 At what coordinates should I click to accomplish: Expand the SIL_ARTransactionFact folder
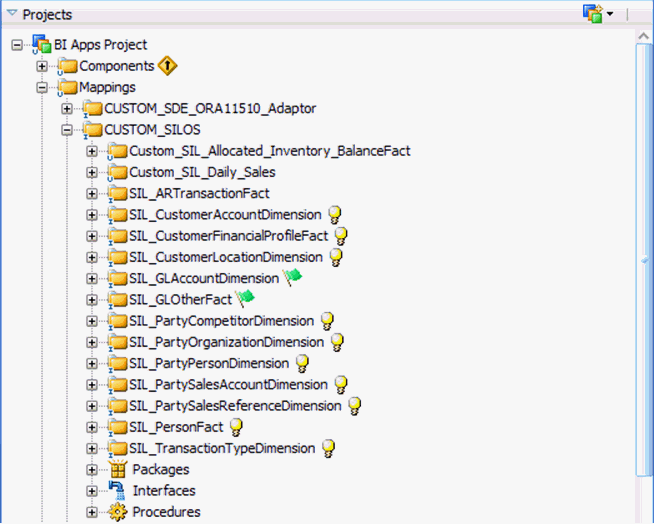(92, 194)
